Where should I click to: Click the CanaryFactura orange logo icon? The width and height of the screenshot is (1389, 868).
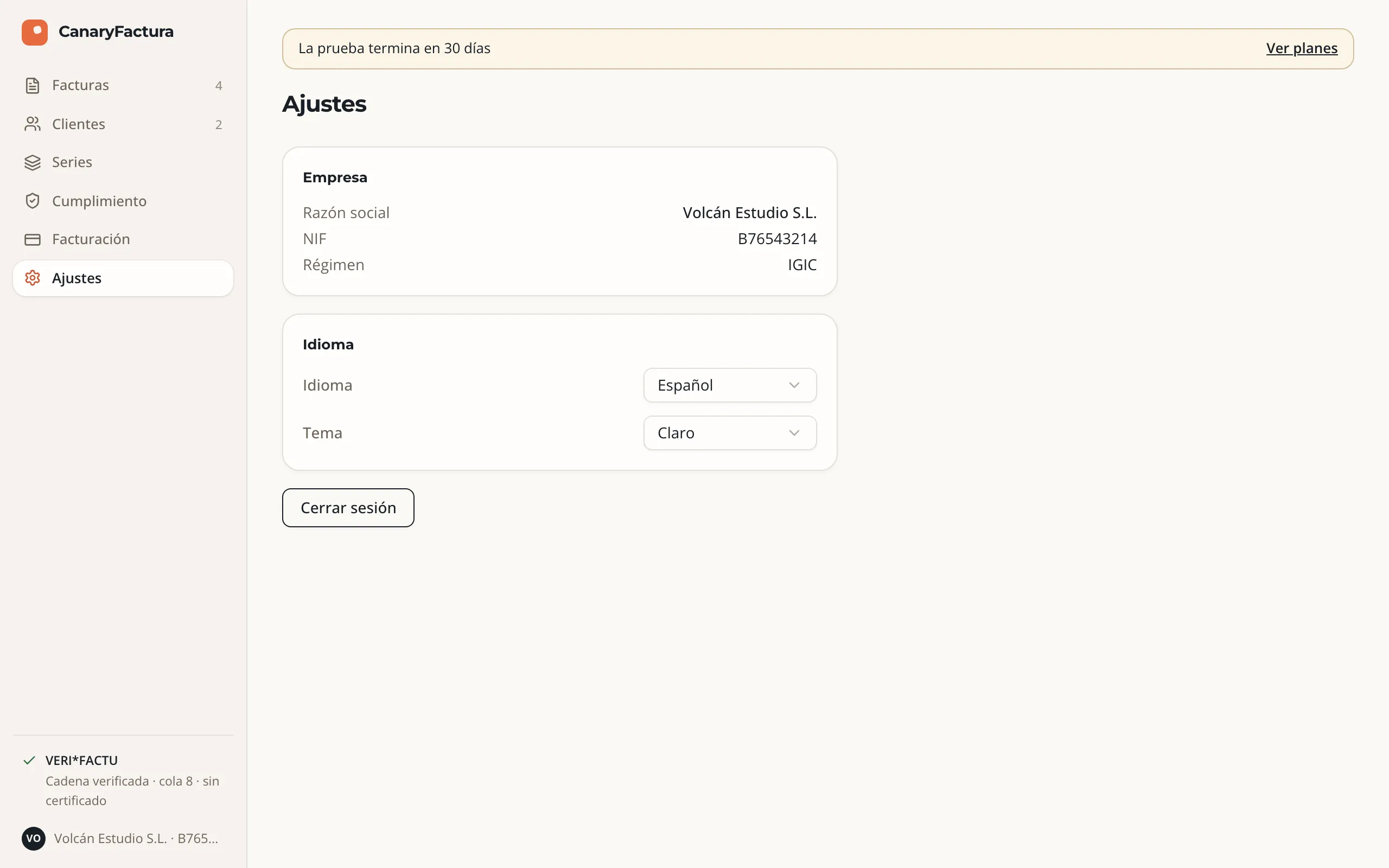pyautogui.click(x=34, y=32)
